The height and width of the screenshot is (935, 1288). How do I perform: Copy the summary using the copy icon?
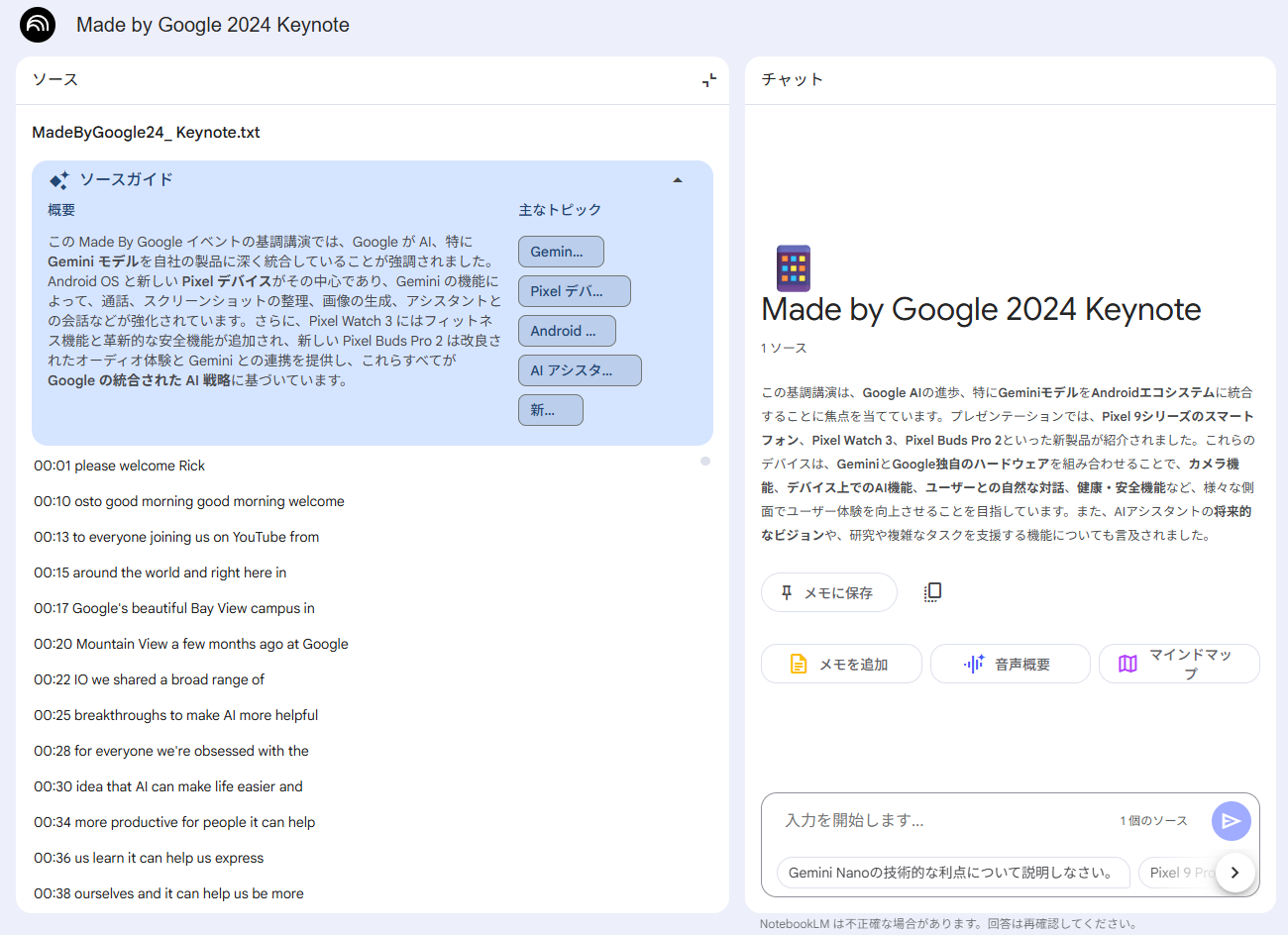(932, 592)
